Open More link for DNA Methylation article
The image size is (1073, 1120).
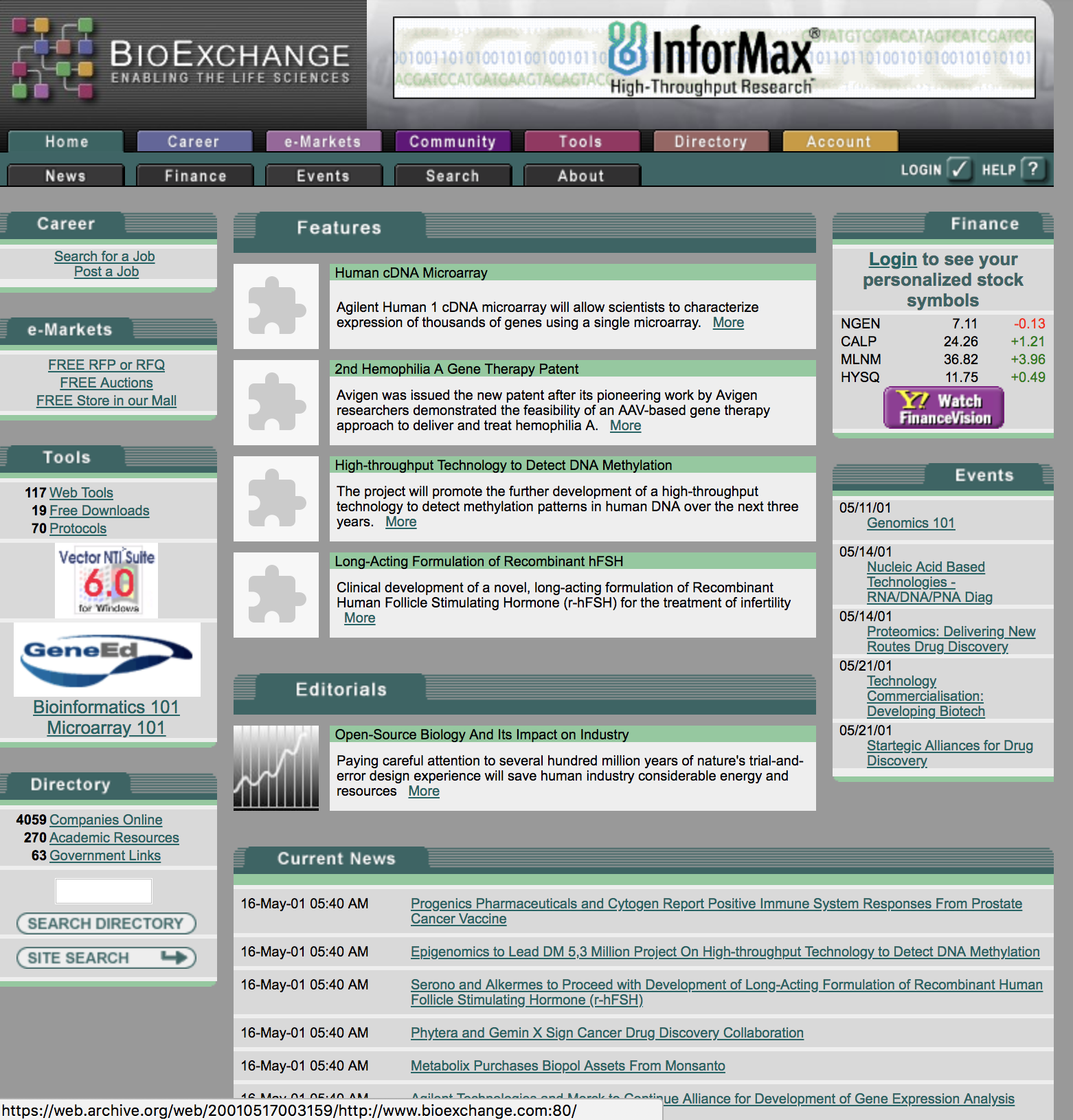pos(400,522)
